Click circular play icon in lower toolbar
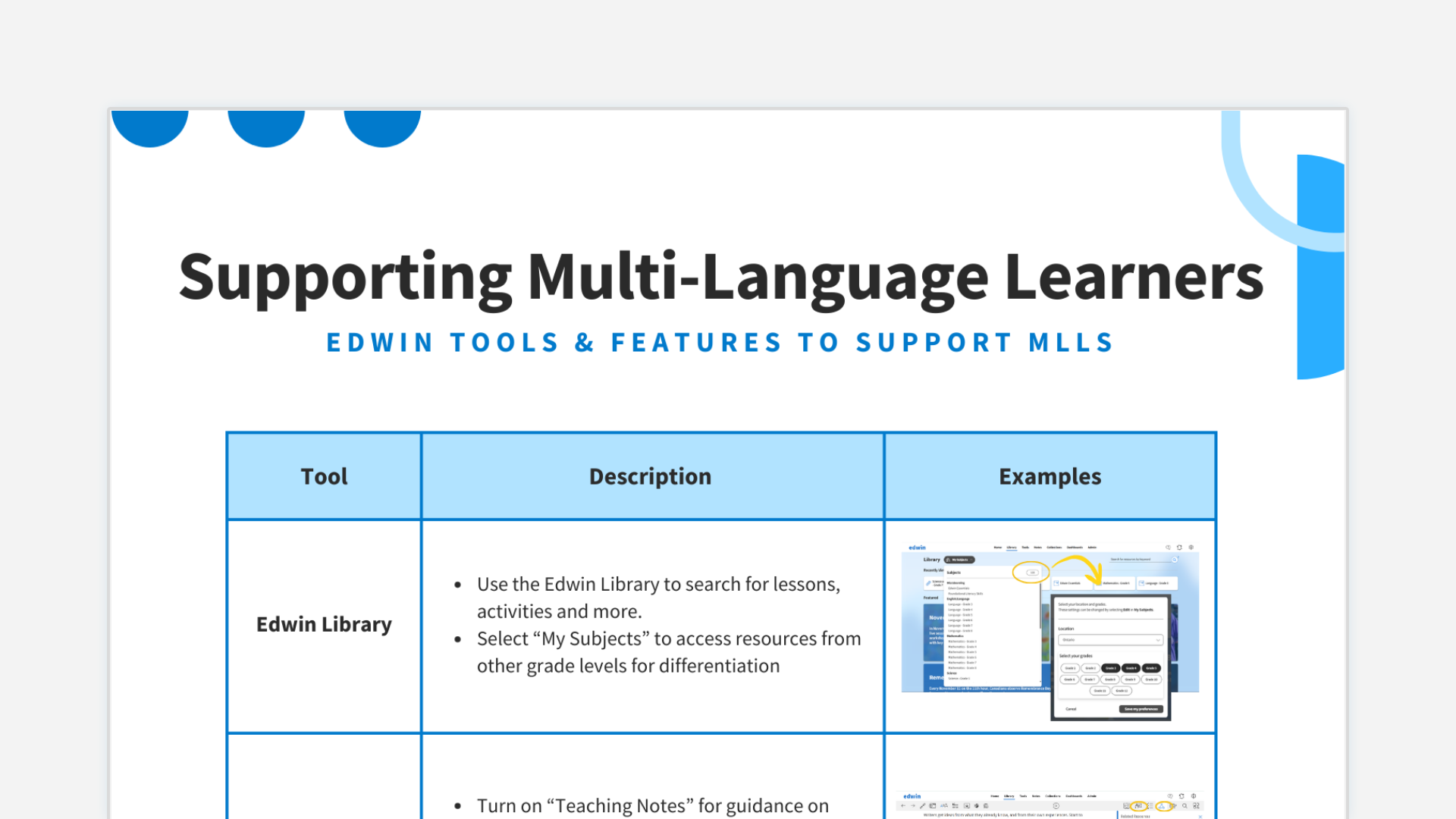 (1056, 806)
